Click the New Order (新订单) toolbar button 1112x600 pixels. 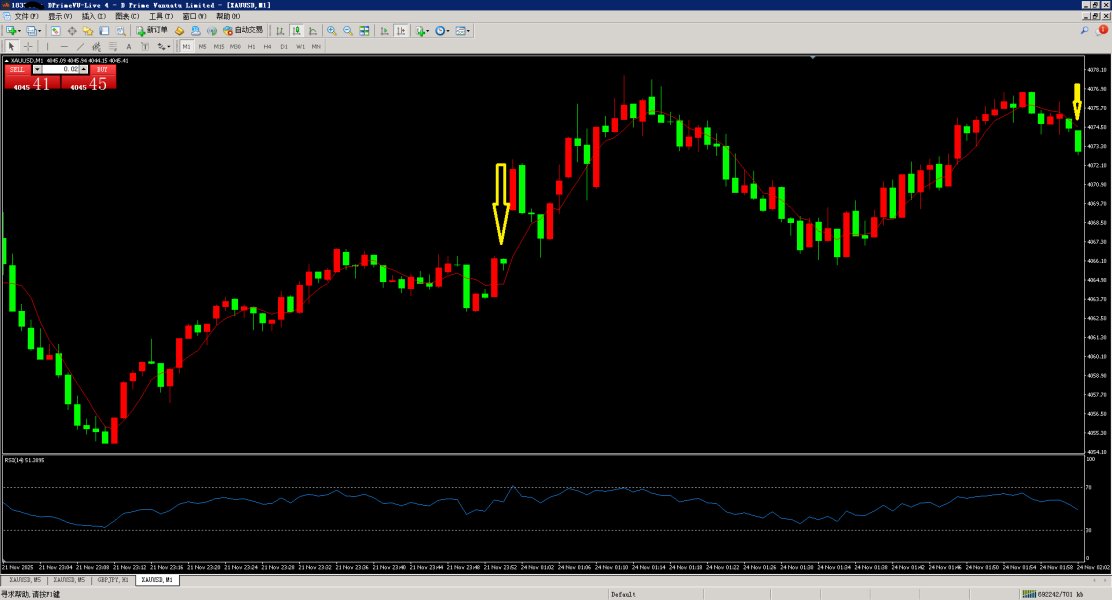click(152, 31)
